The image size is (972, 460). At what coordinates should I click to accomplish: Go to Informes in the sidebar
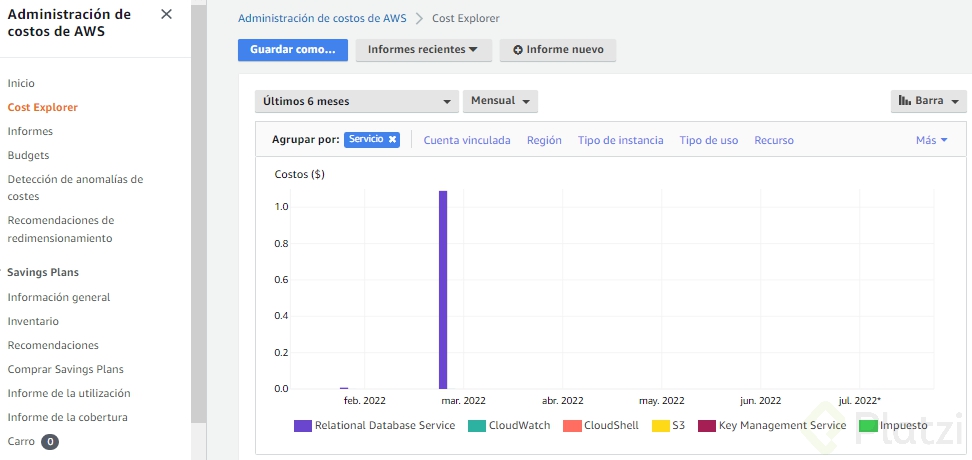30,131
